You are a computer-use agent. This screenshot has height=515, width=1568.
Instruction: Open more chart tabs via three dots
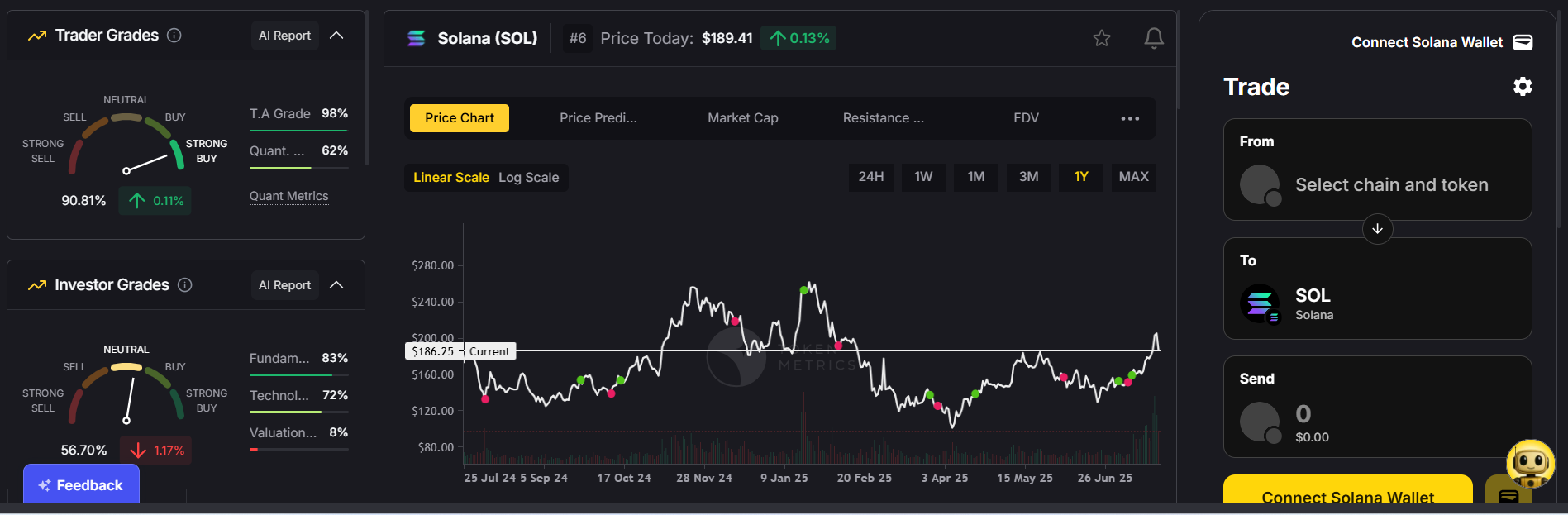[1130, 118]
